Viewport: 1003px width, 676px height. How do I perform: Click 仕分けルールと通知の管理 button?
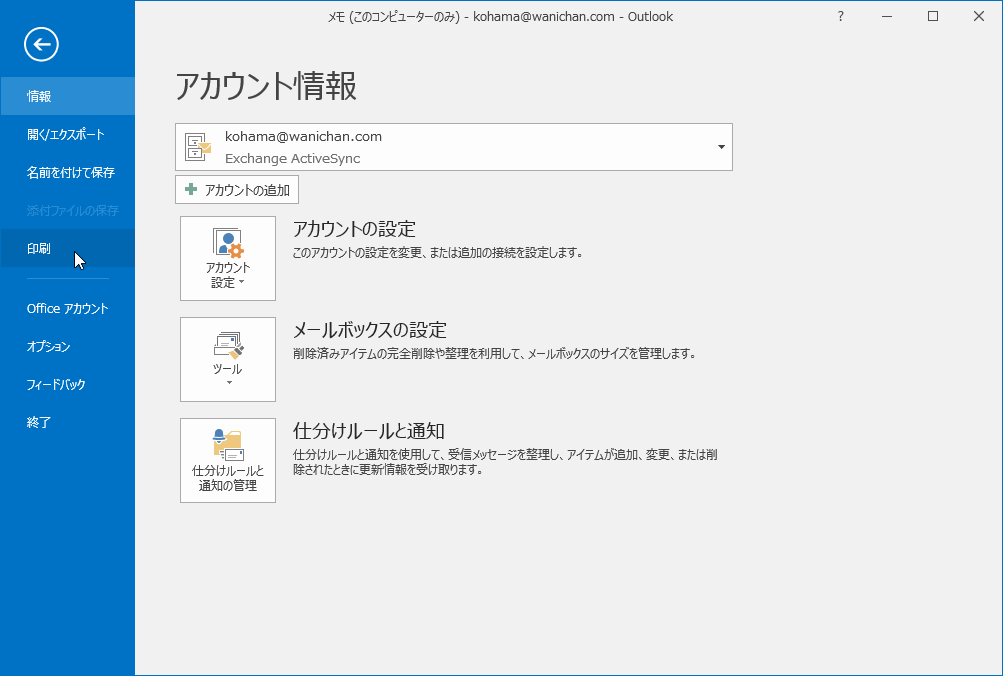pos(228,460)
